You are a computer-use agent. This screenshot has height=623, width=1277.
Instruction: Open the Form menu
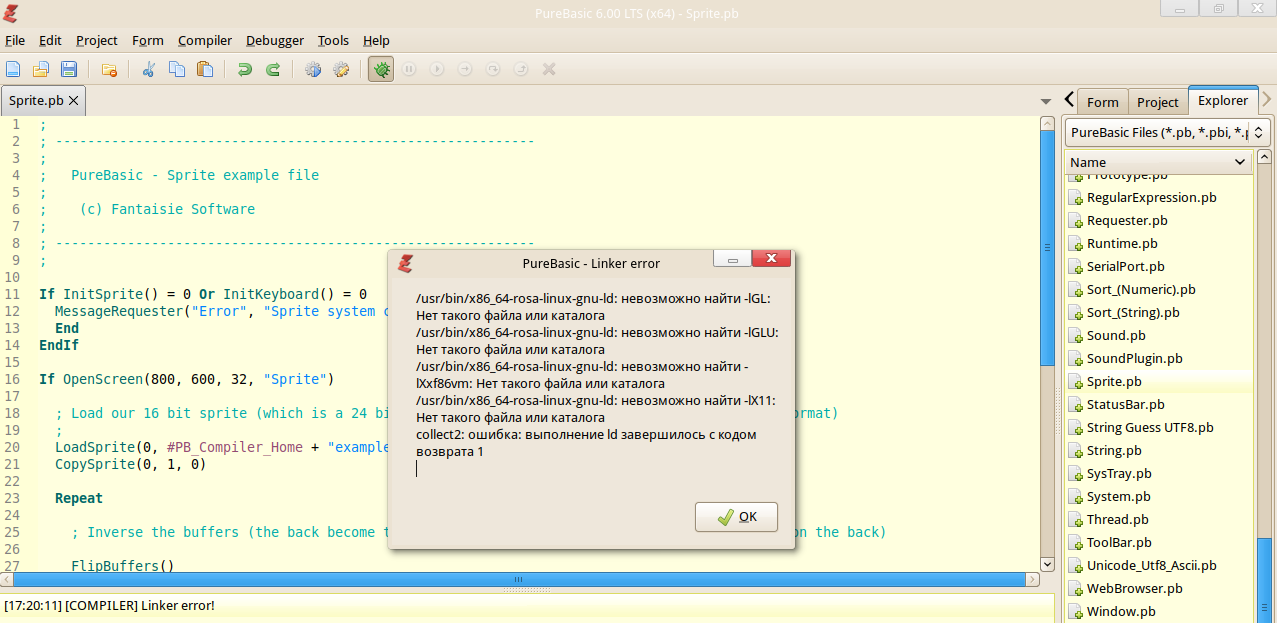point(148,40)
